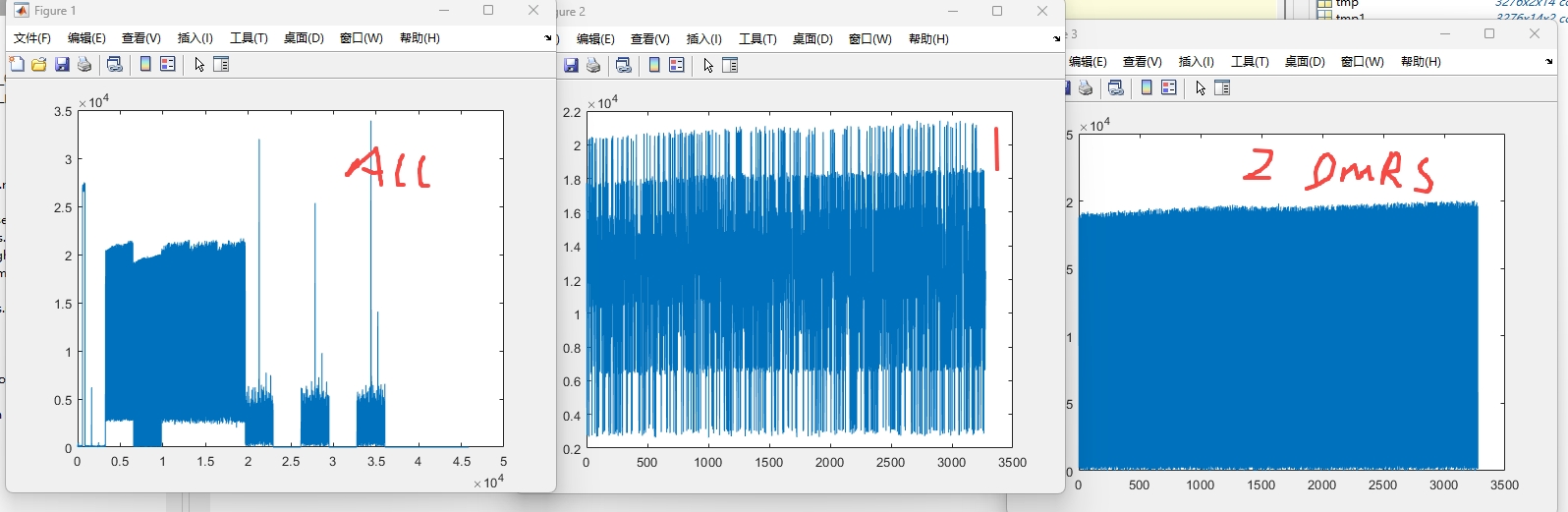
Task: Click dock arrow at Figure 2 menu bar end
Action: pos(1056,38)
